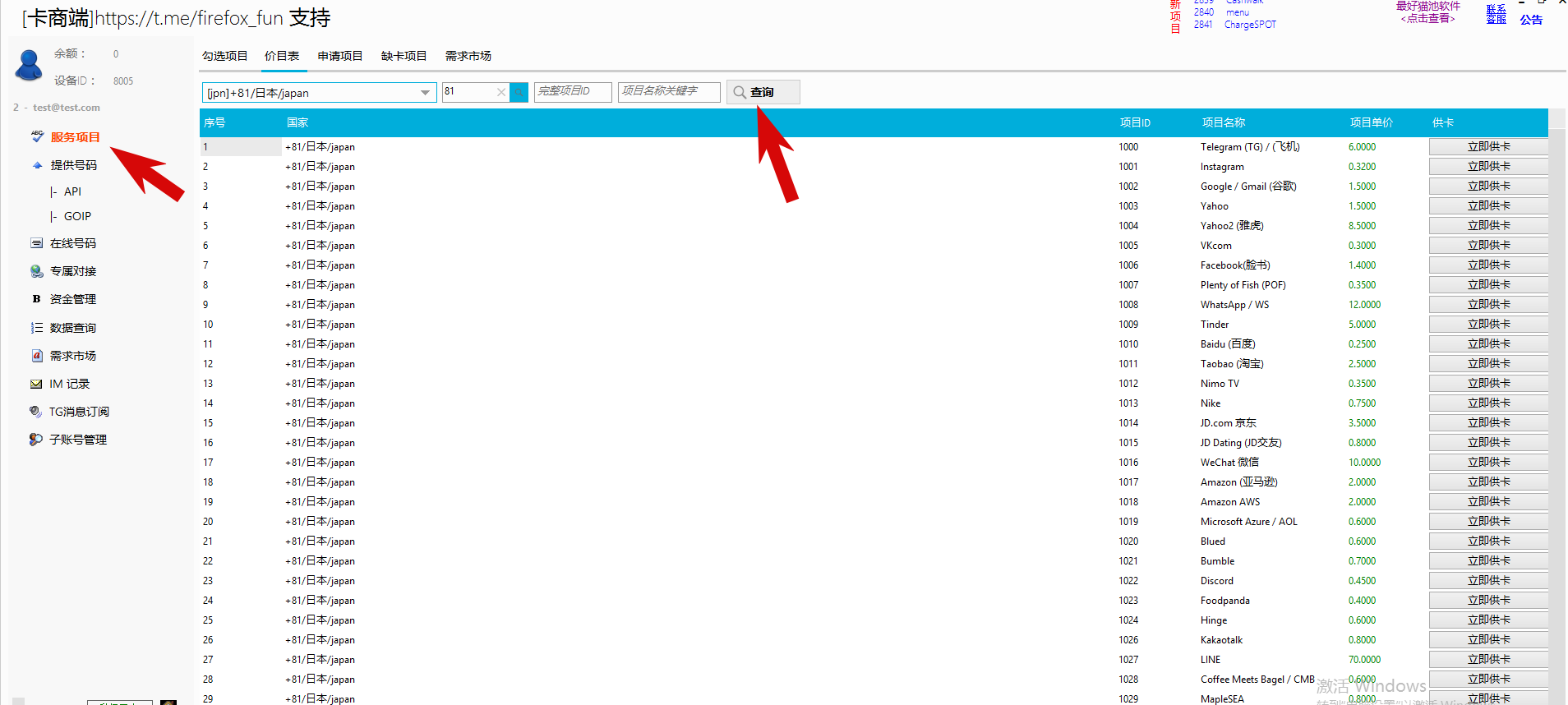Select the Plenty of Fish (POF) cell

1243,285
